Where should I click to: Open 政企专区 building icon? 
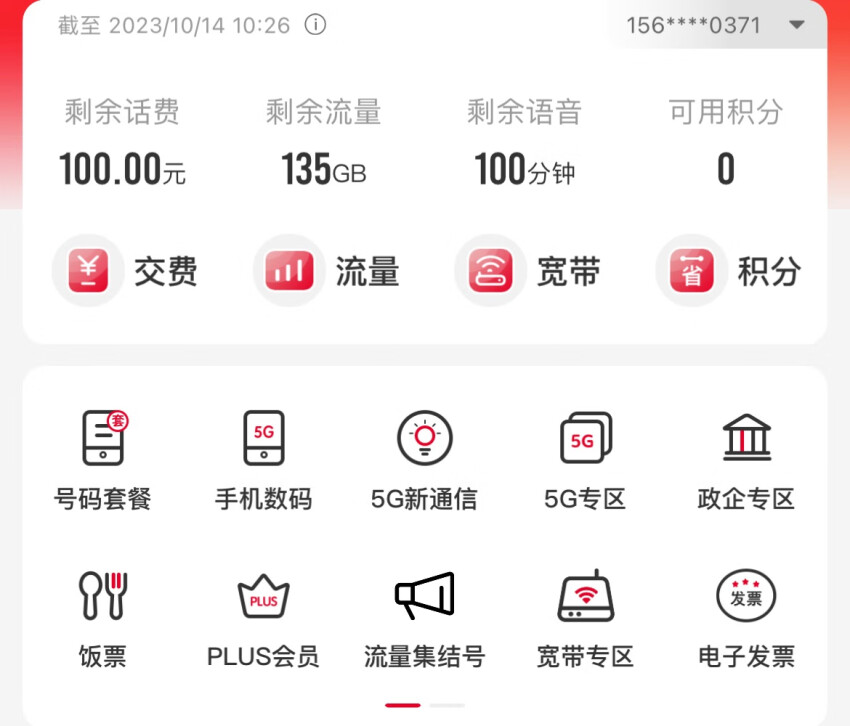point(747,438)
